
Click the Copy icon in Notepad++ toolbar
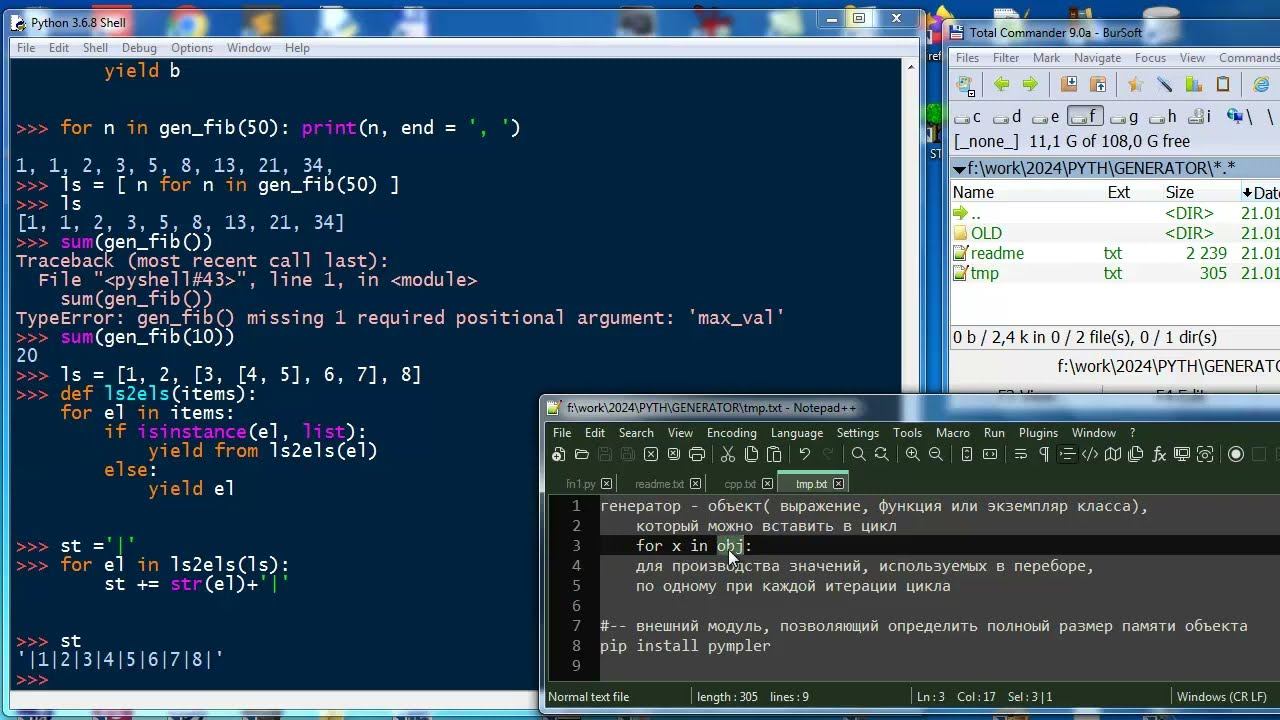[751, 454]
